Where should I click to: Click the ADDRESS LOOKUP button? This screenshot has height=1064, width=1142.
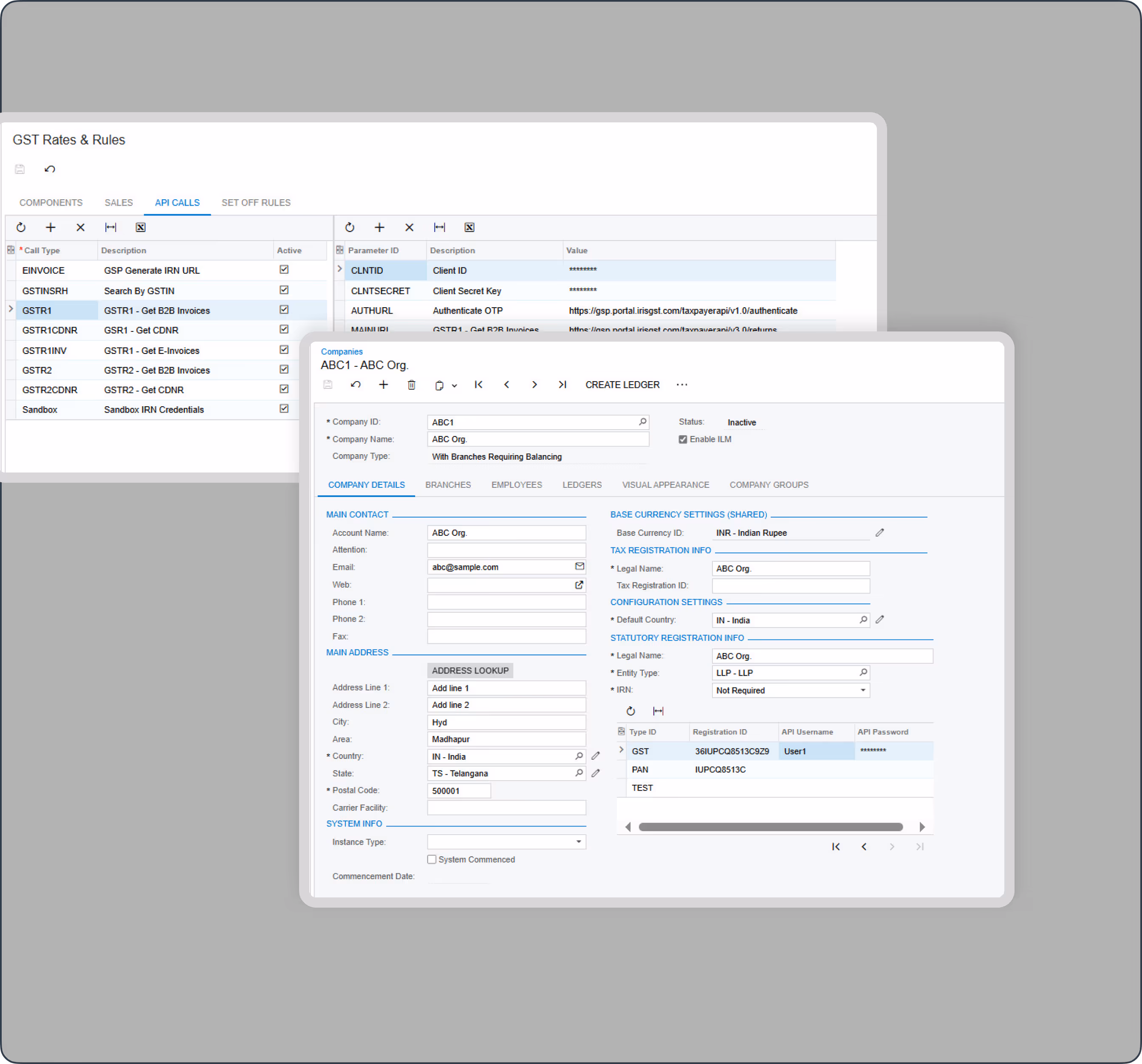469,671
